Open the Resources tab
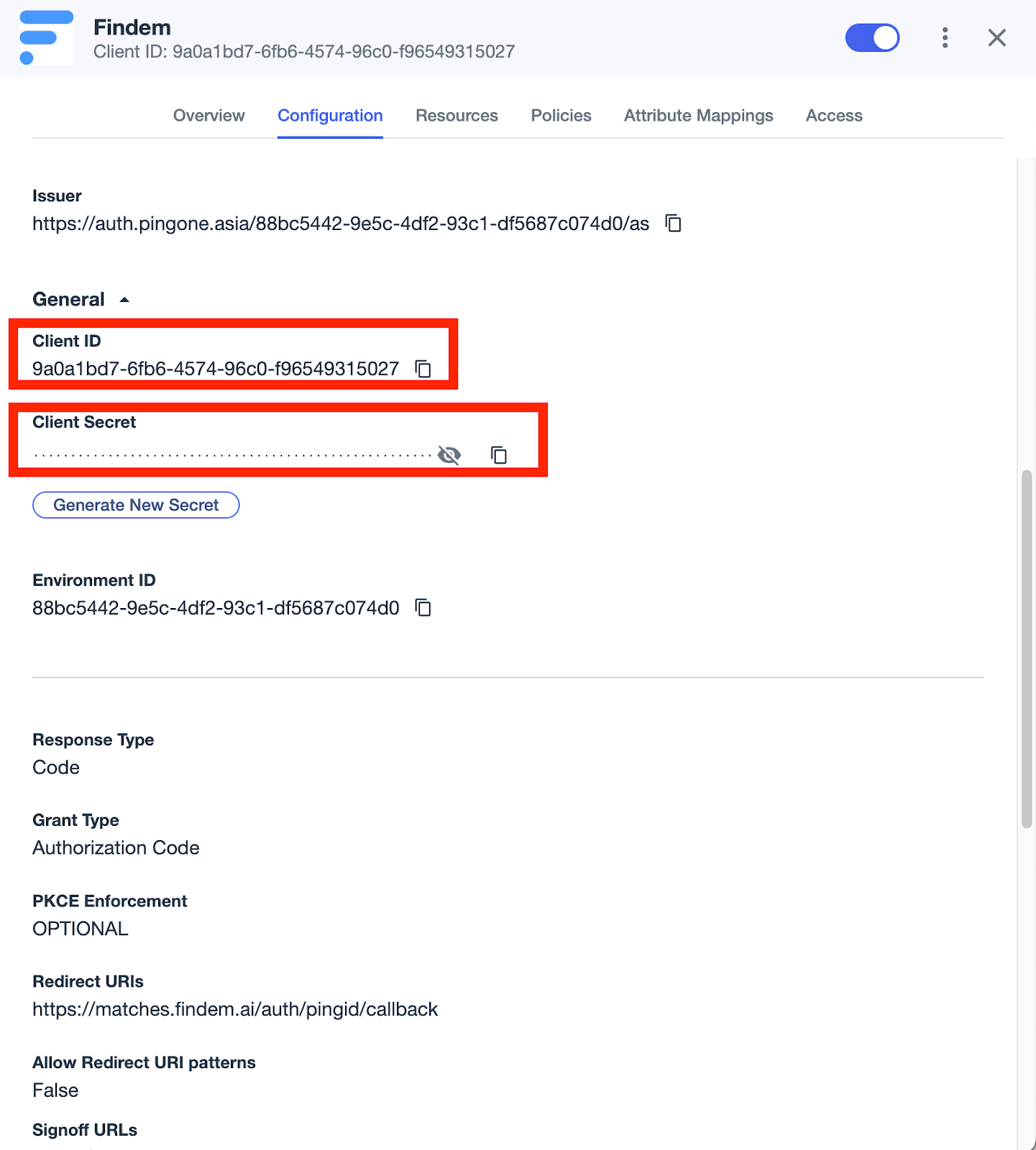The image size is (1036, 1150). coord(457,116)
